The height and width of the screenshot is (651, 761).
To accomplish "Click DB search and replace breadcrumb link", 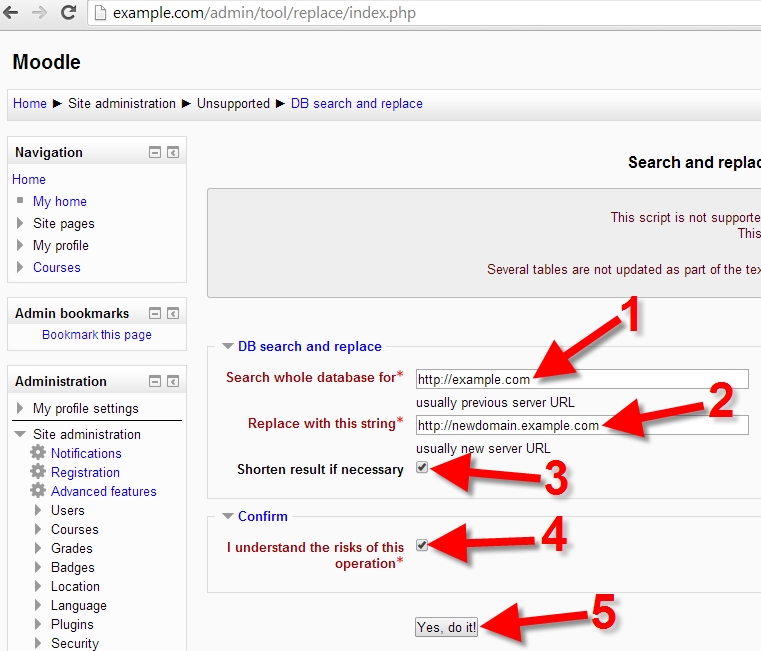I will [357, 103].
